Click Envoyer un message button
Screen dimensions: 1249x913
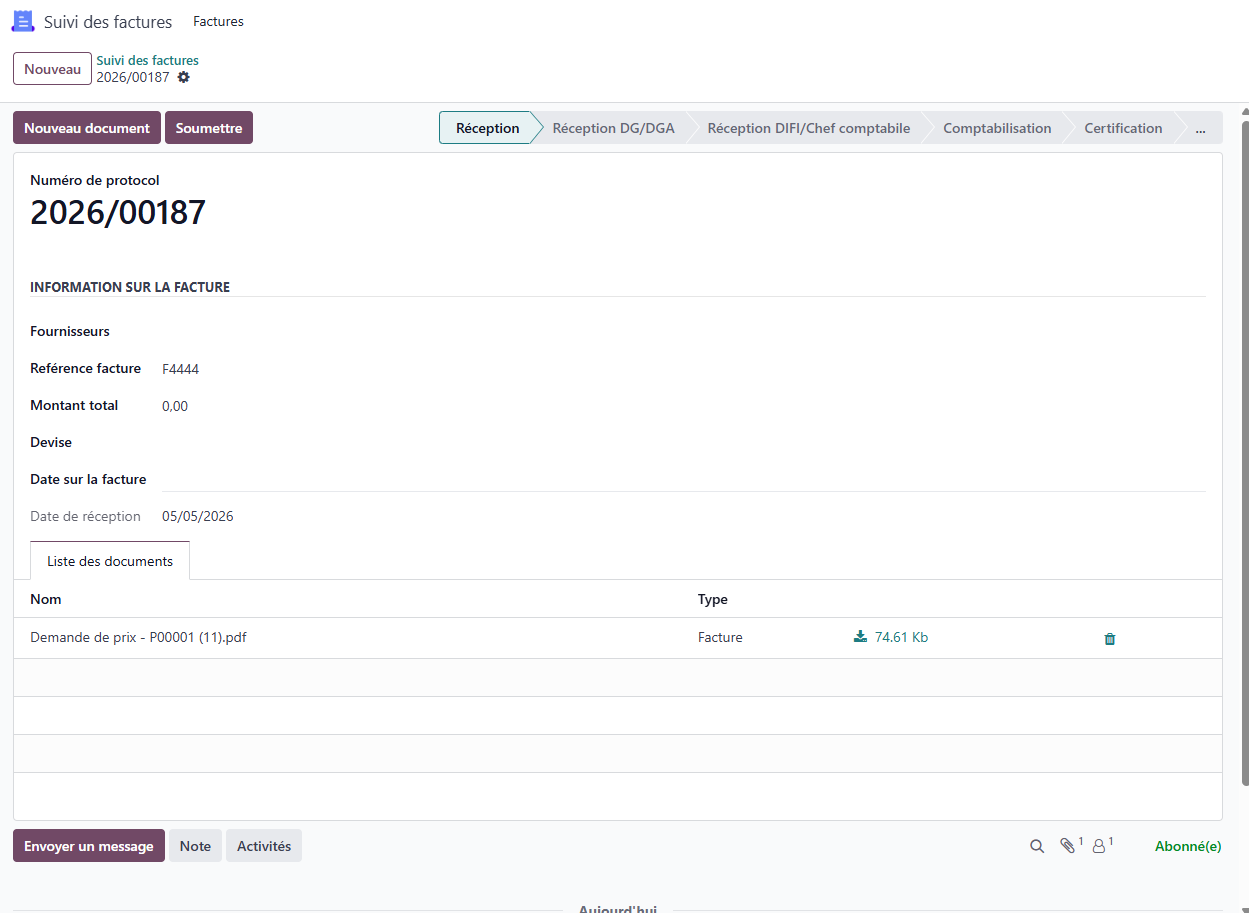[89, 846]
